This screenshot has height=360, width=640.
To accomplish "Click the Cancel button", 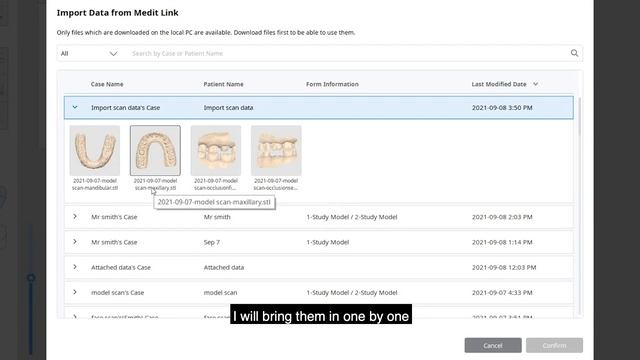I will (493, 345).
